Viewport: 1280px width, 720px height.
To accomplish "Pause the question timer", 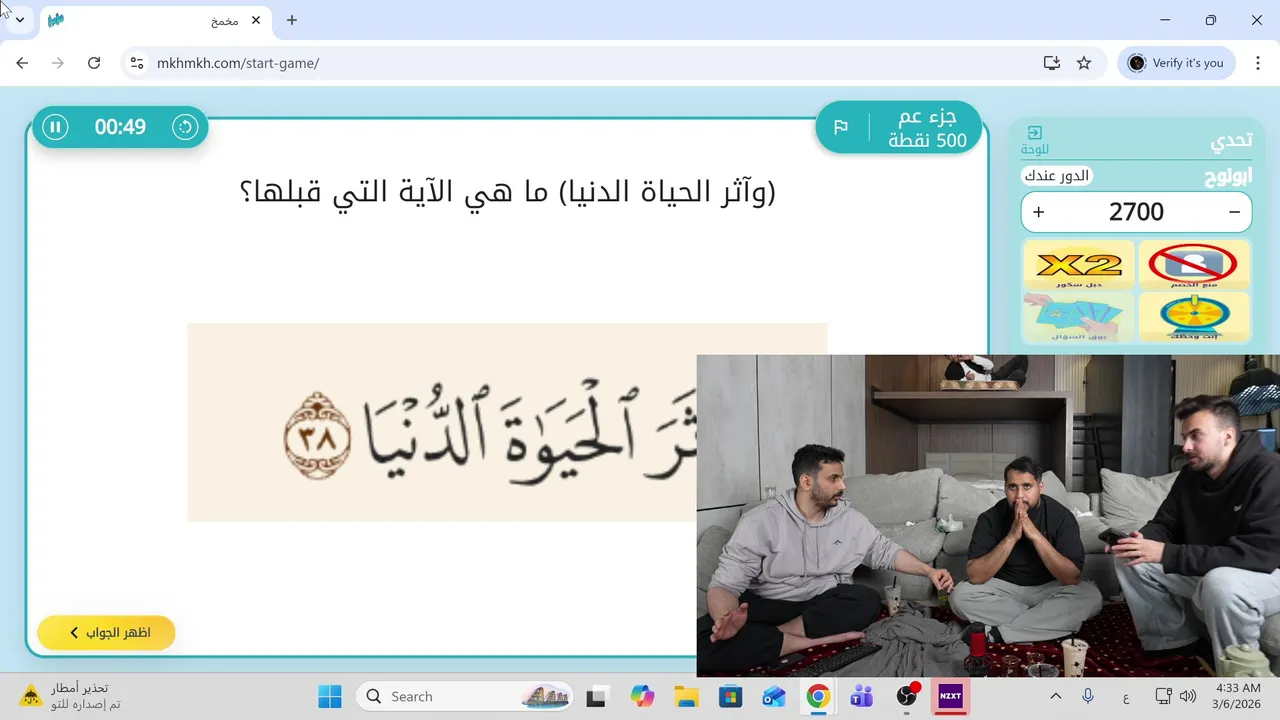I will pos(56,127).
